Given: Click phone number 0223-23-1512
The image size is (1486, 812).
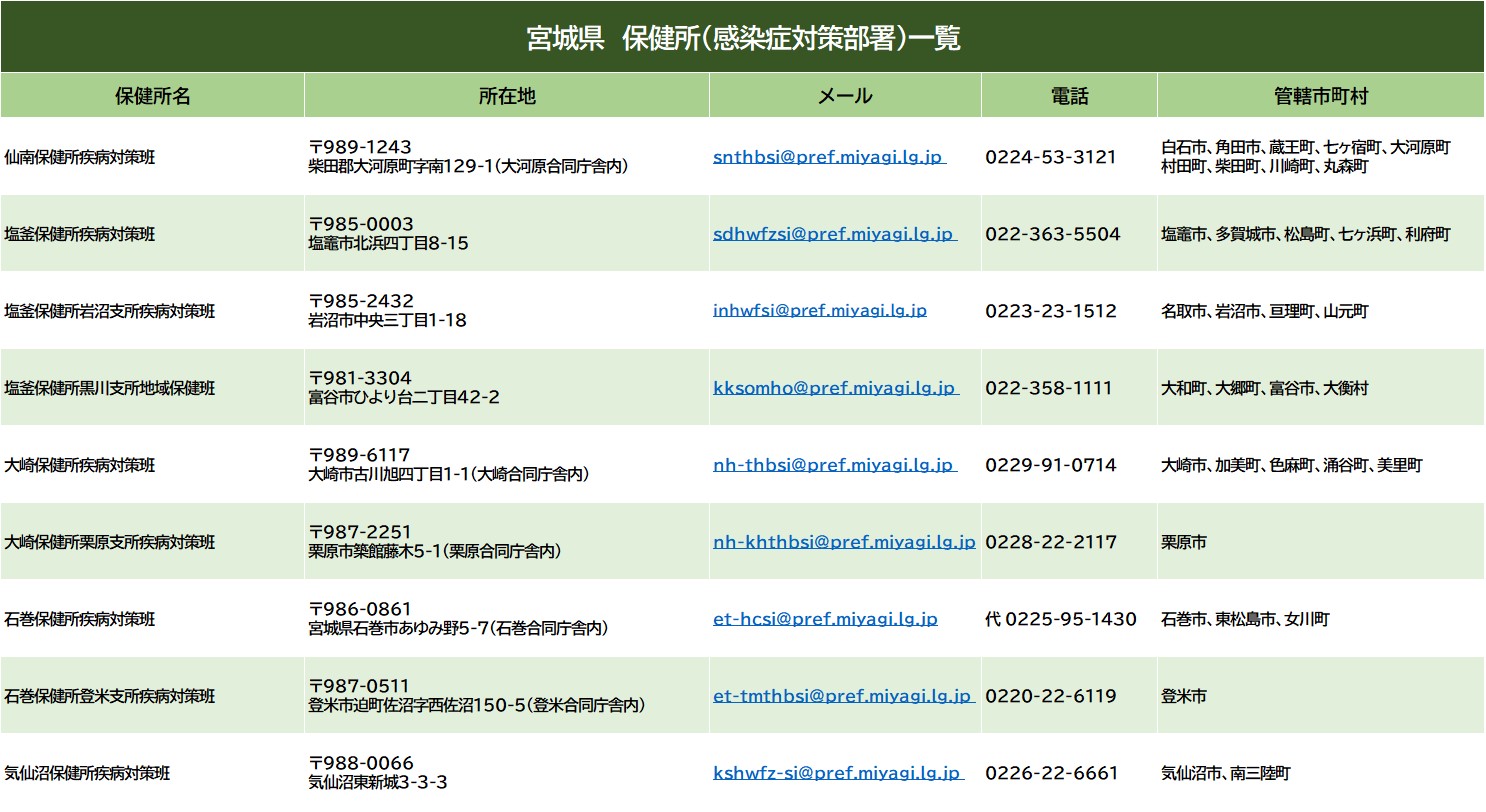Looking at the screenshot, I should point(1051,311).
